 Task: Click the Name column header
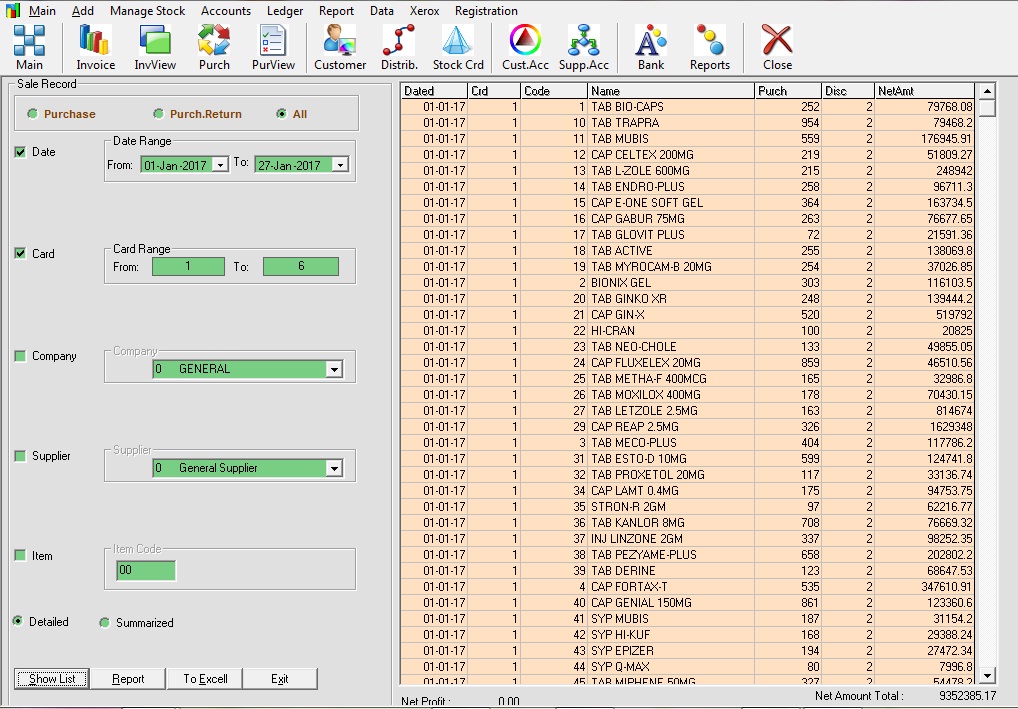pyautogui.click(x=671, y=91)
